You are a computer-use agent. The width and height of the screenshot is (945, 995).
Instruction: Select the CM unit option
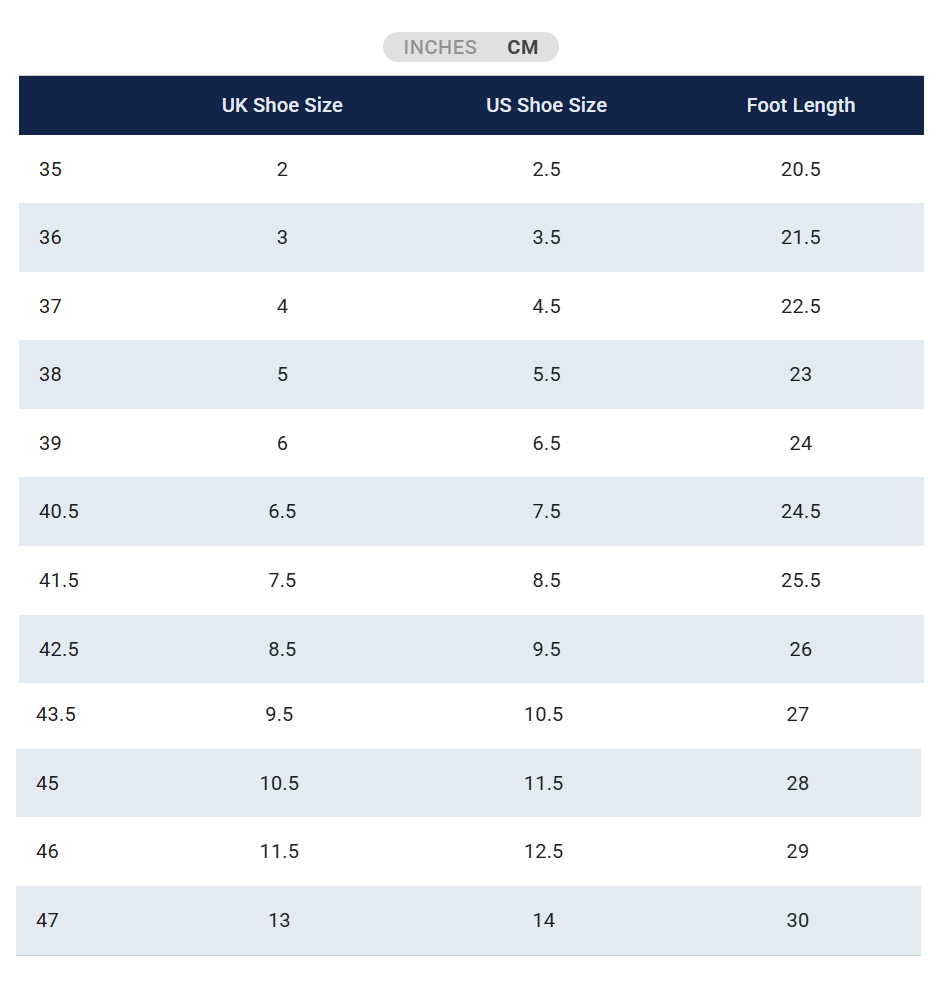[522, 47]
